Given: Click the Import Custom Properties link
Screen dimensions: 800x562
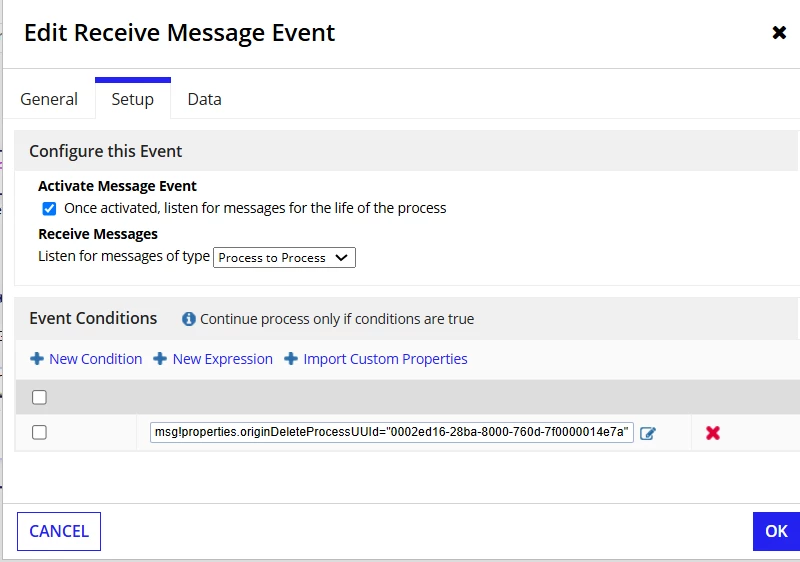Looking at the screenshot, I should 385,359.
